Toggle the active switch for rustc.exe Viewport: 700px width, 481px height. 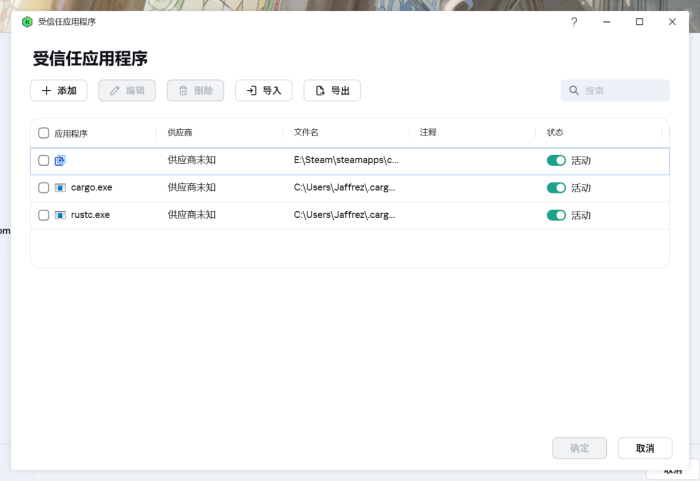[556, 215]
